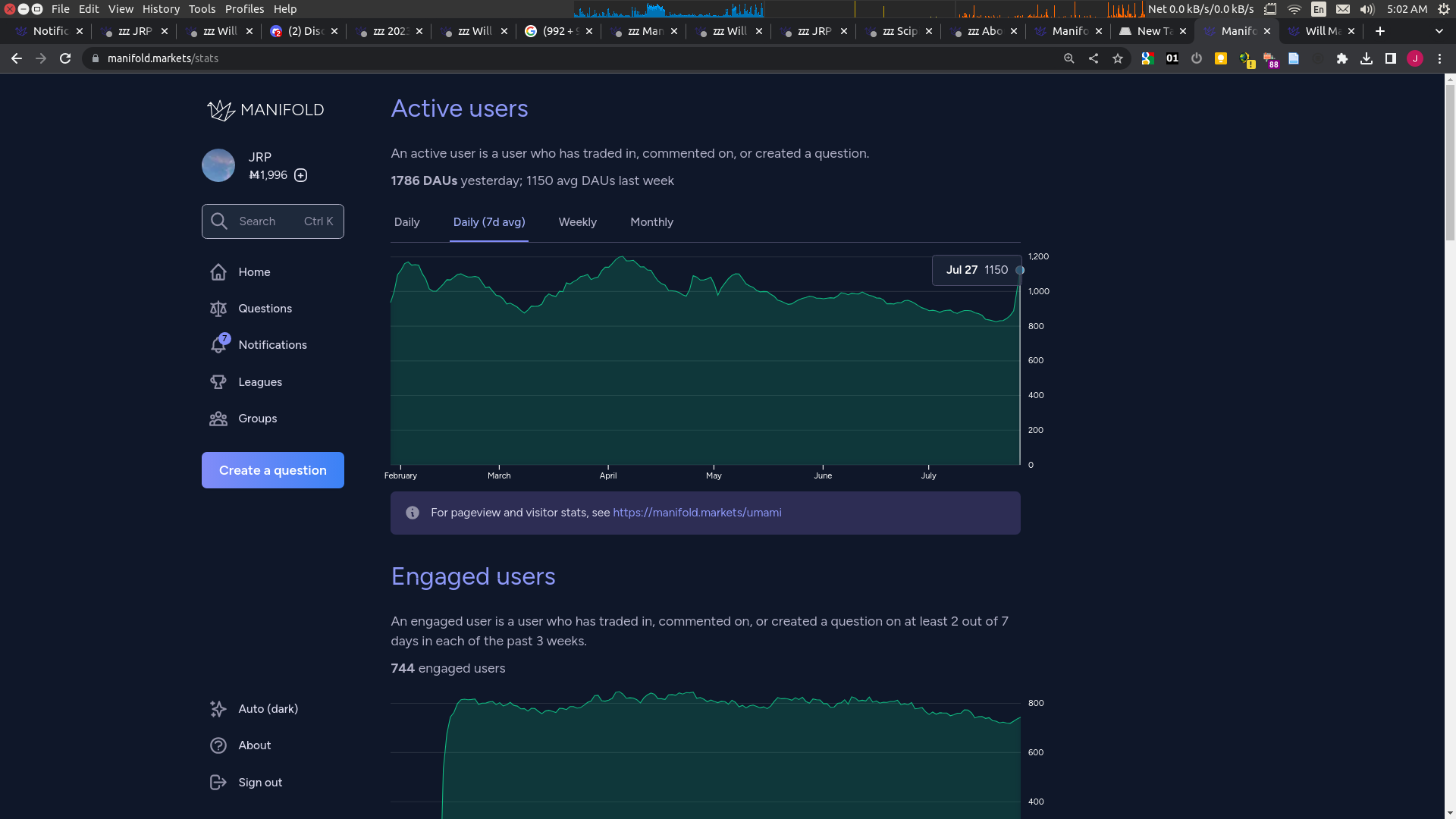
Task: Click the J profile avatar in toolbar
Action: coord(1415,58)
